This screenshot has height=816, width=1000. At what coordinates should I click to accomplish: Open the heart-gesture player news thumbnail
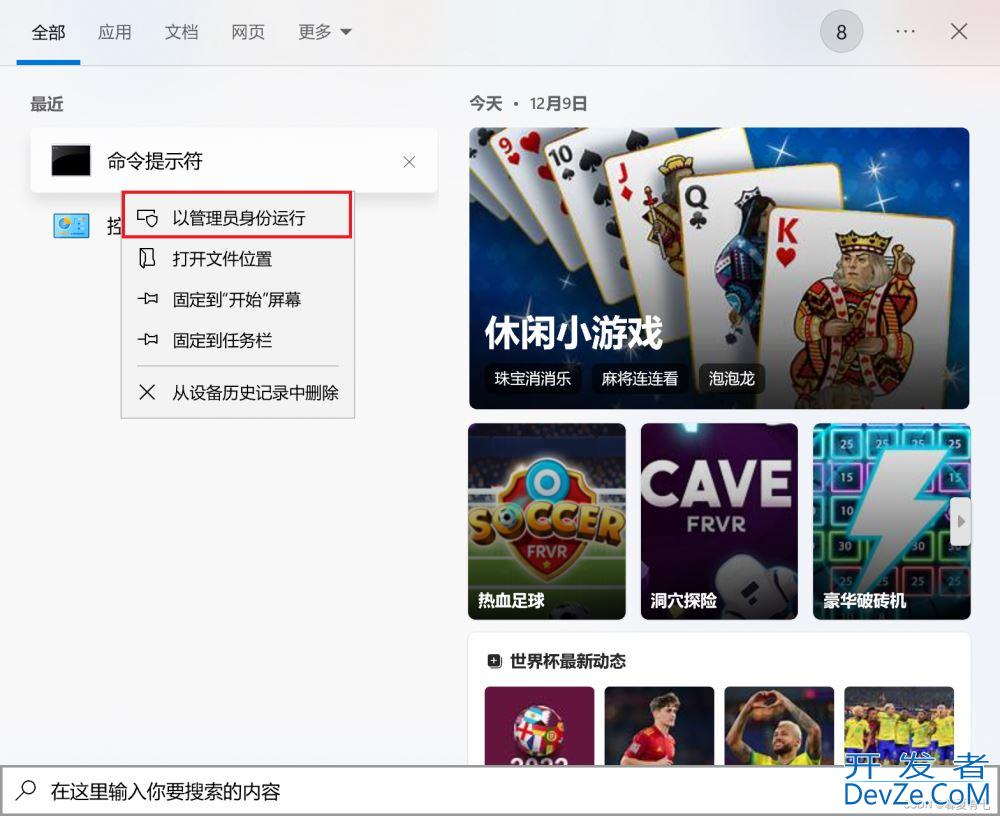tap(779, 725)
